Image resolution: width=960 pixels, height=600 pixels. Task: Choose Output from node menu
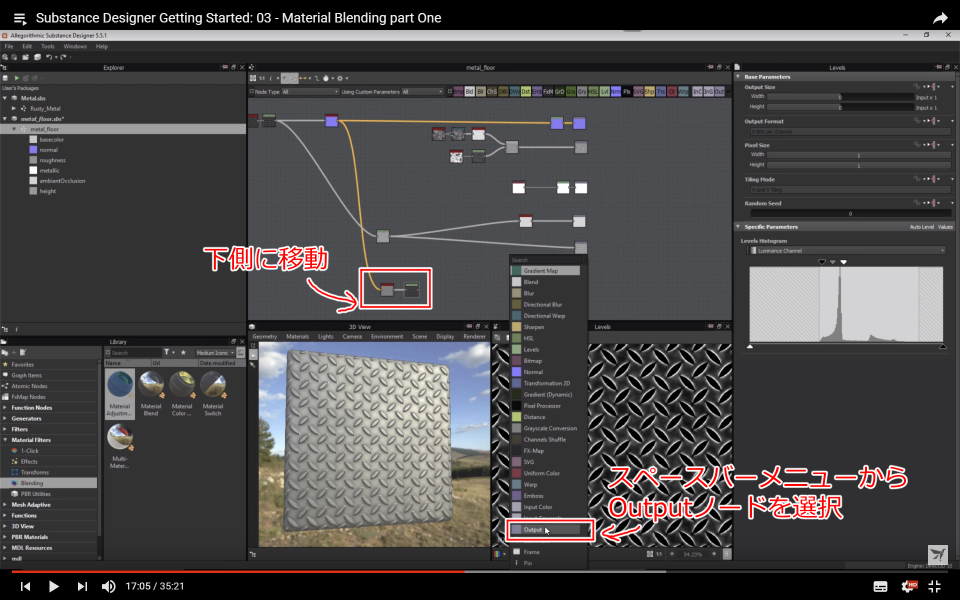coord(546,530)
